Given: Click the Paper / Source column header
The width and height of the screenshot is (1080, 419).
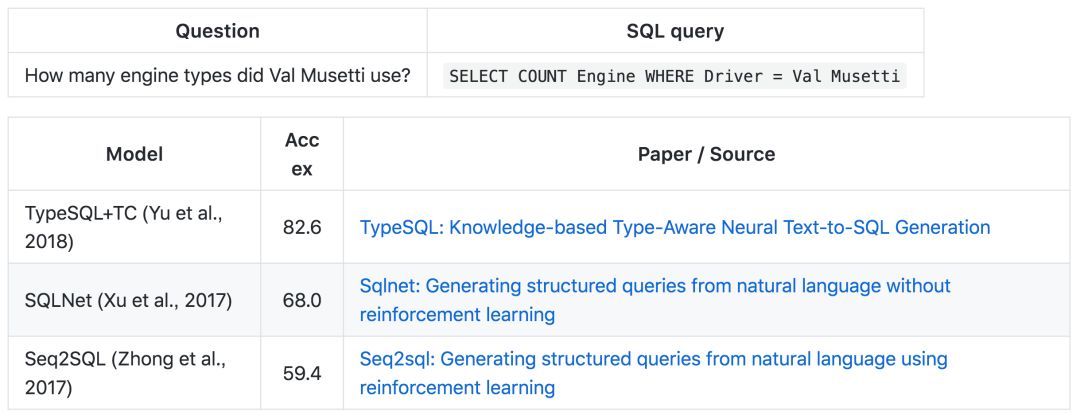Looking at the screenshot, I should [x=706, y=154].
